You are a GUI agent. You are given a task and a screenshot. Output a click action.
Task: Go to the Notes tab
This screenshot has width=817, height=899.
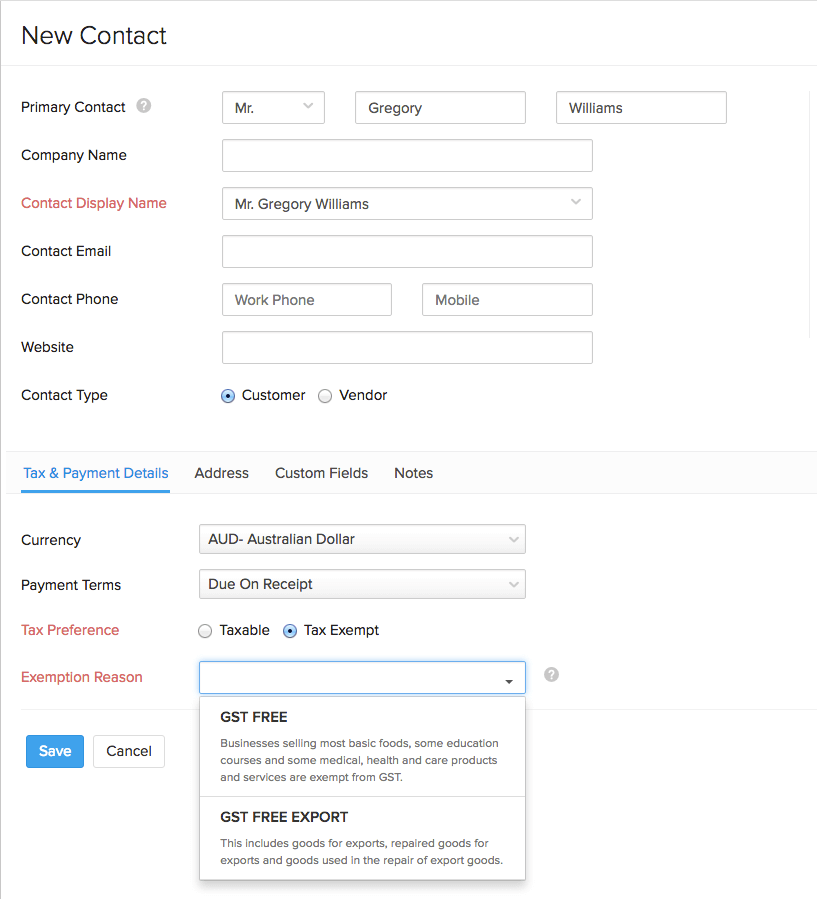(413, 473)
